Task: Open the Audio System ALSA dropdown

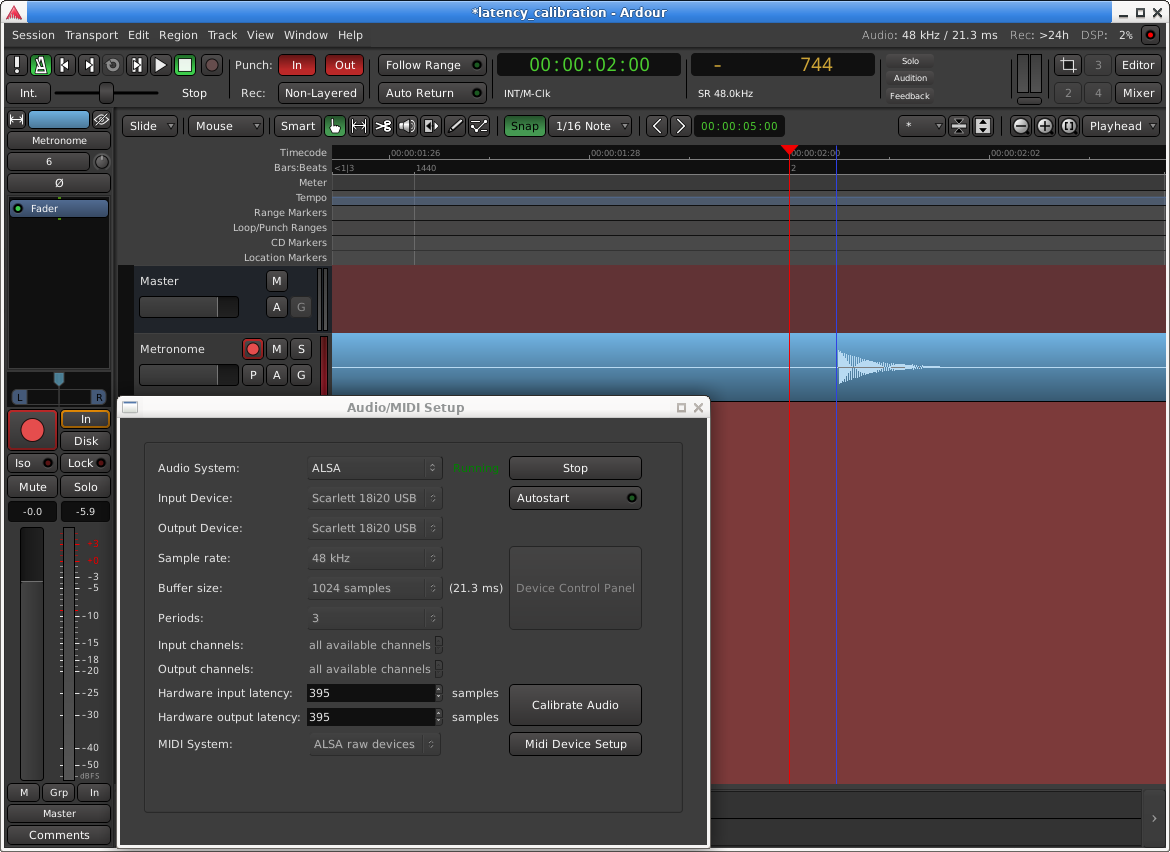Action: 374,468
